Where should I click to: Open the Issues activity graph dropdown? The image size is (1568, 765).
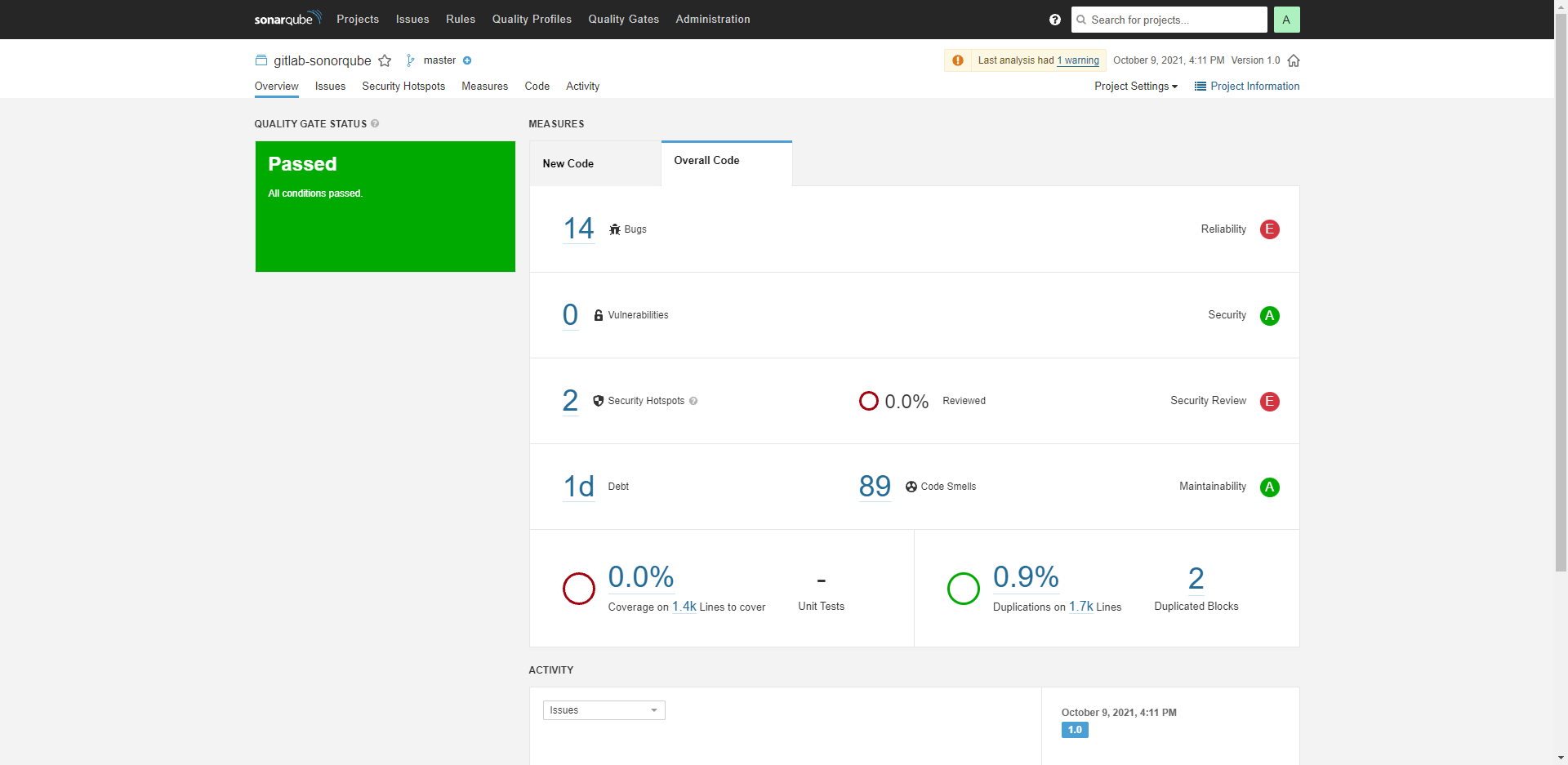[604, 710]
